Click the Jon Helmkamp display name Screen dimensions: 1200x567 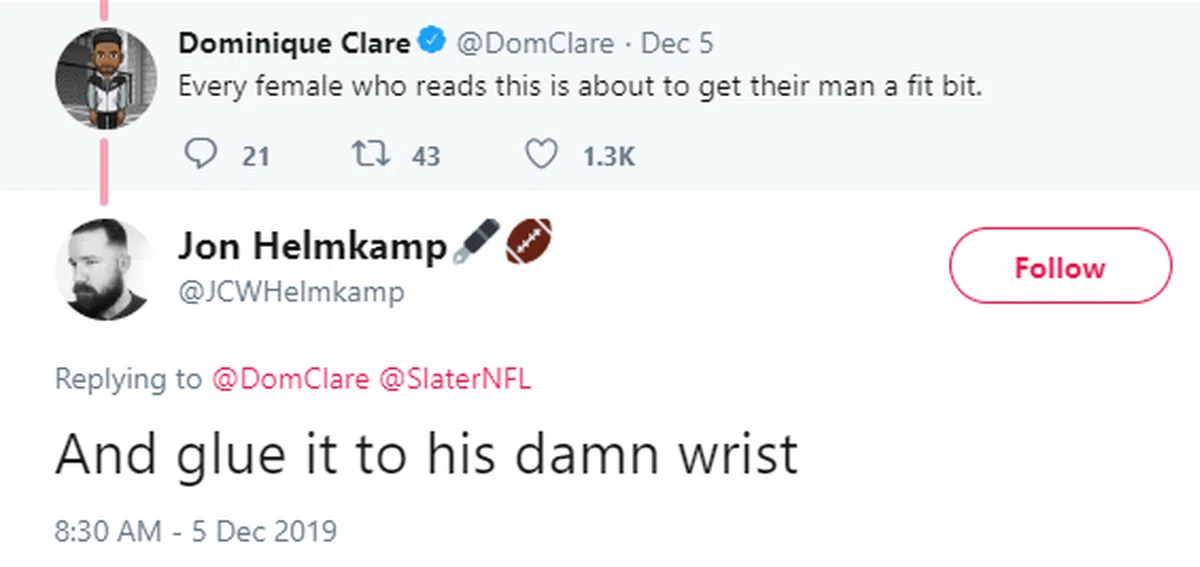pos(312,246)
